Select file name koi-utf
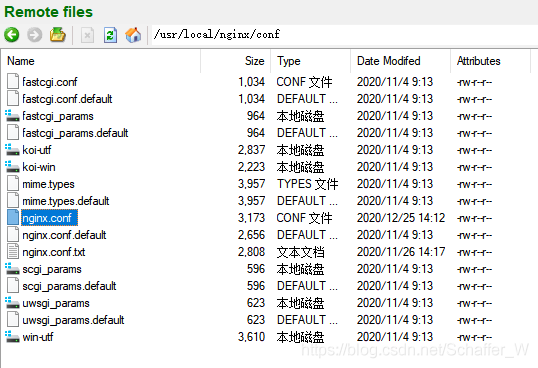 tap(36, 150)
